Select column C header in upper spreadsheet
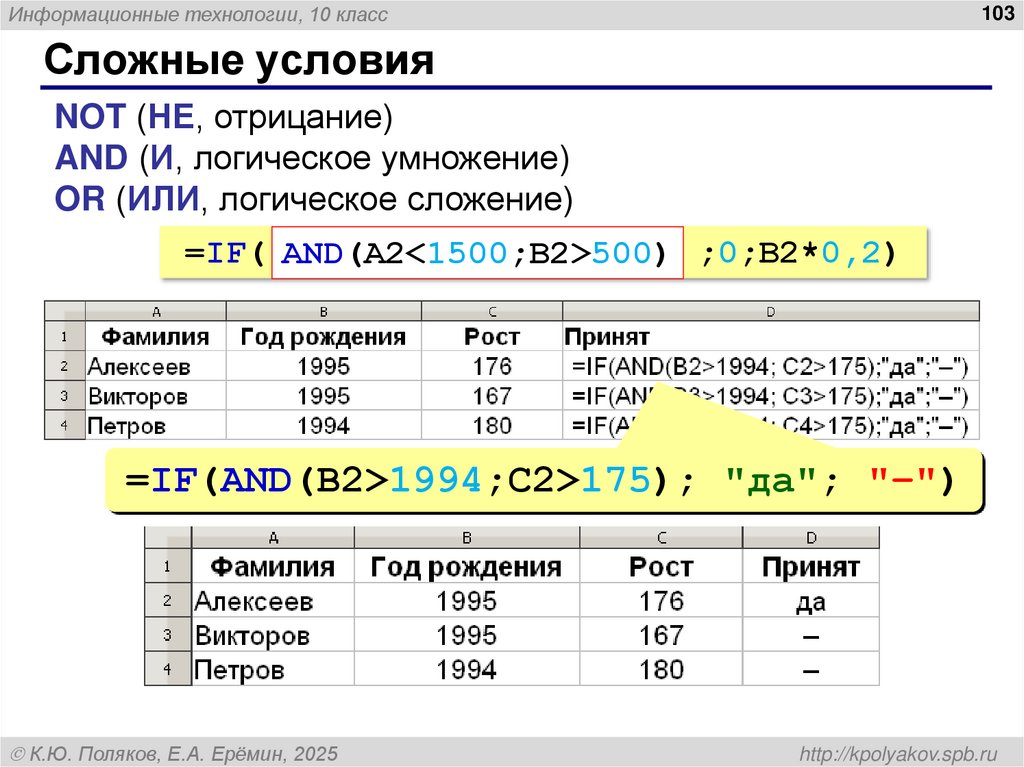Screen dimensions: 1024x767 coord(492,311)
